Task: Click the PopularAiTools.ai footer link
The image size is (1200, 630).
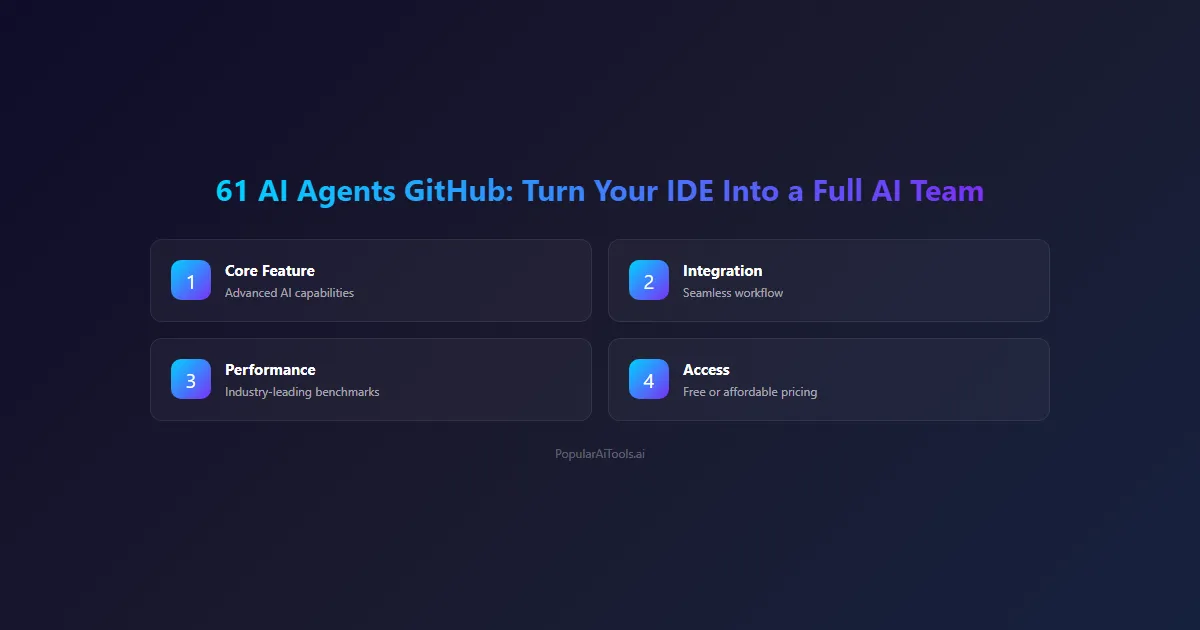Action: (x=600, y=453)
